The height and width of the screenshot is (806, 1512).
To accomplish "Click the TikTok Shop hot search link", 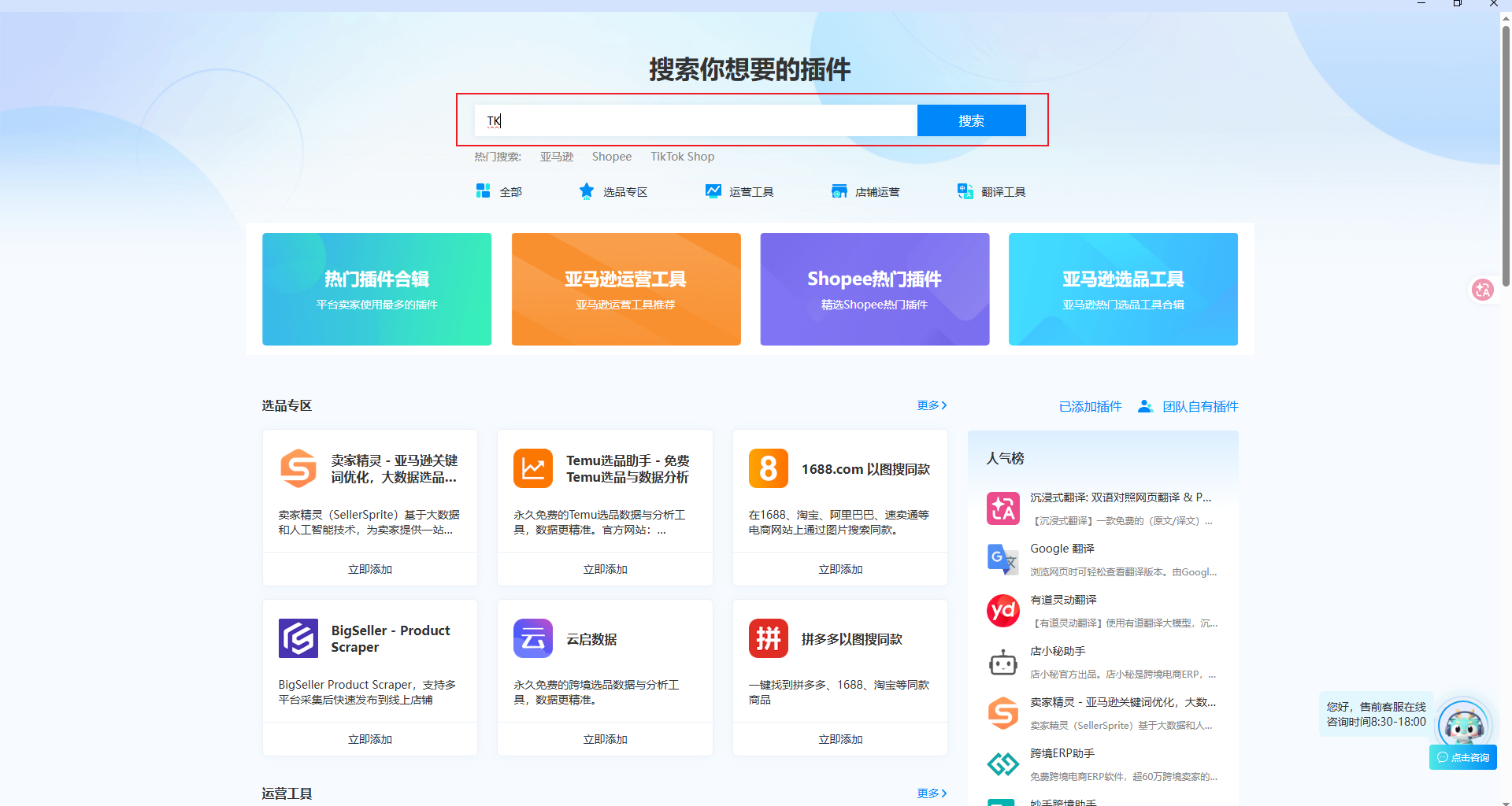I will pos(683,157).
